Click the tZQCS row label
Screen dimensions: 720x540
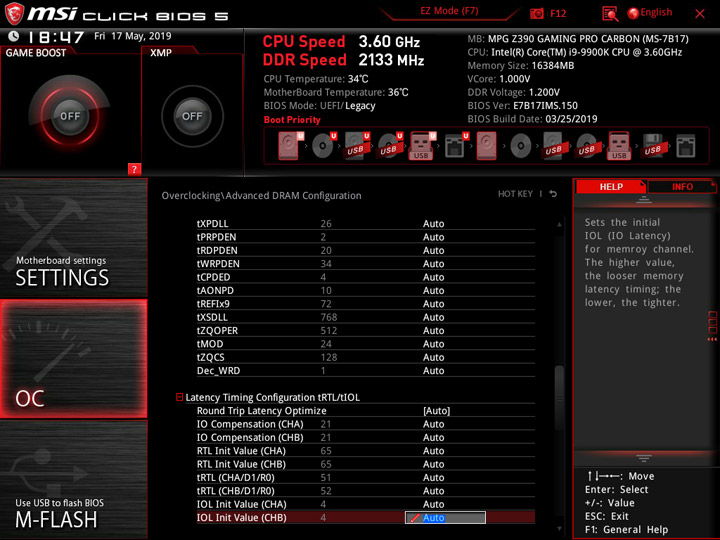click(210, 357)
